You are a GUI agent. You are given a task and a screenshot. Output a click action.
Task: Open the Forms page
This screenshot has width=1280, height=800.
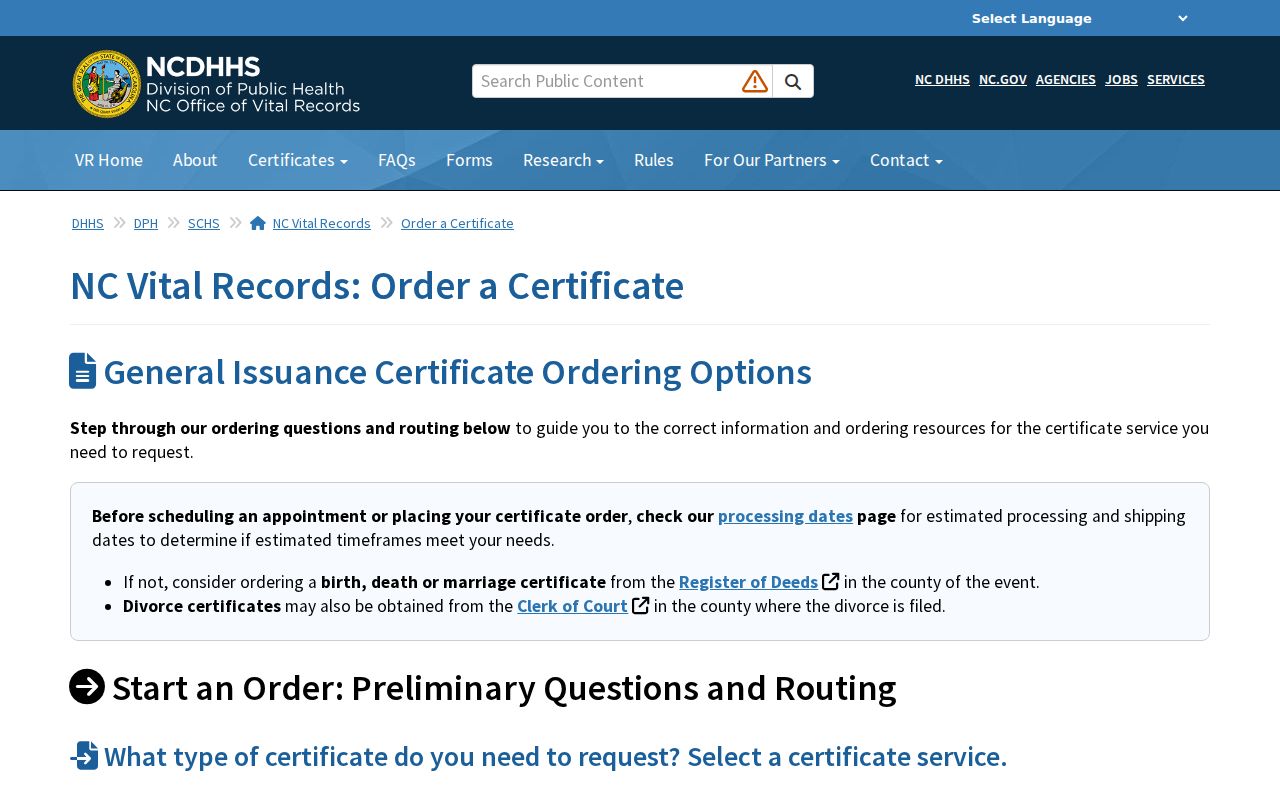point(469,160)
